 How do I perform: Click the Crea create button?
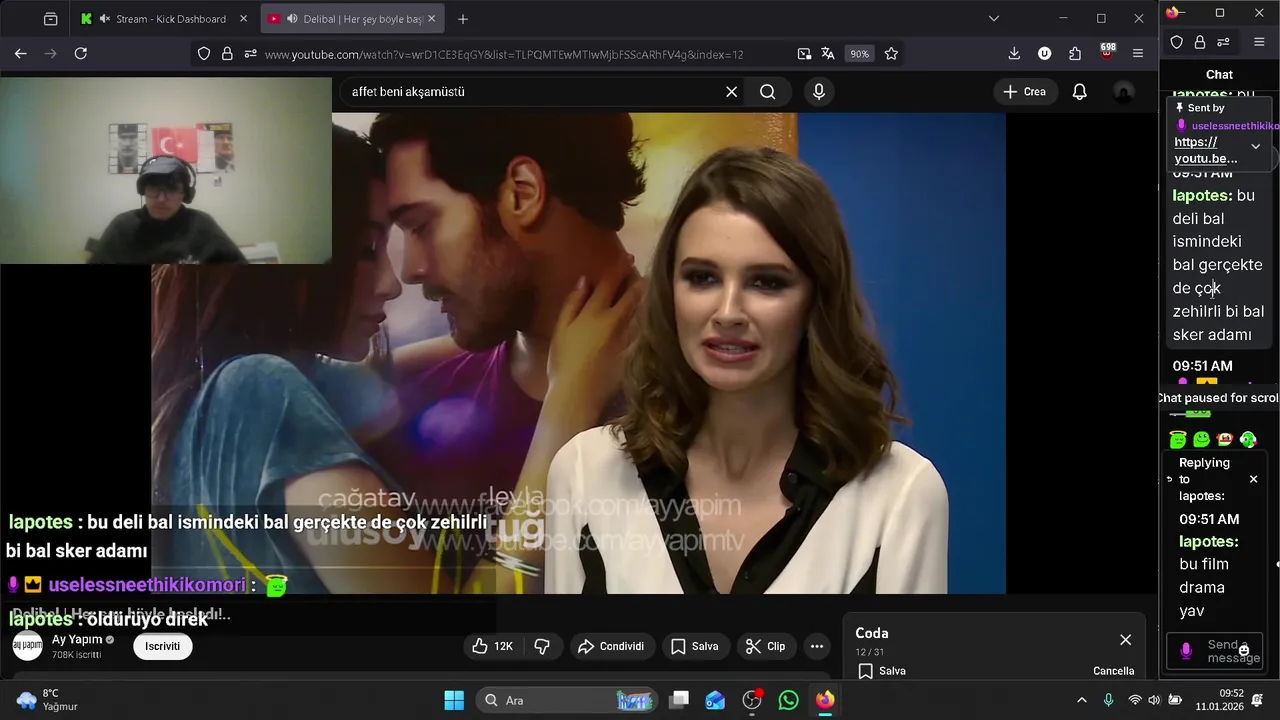(x=1025, y=92)
